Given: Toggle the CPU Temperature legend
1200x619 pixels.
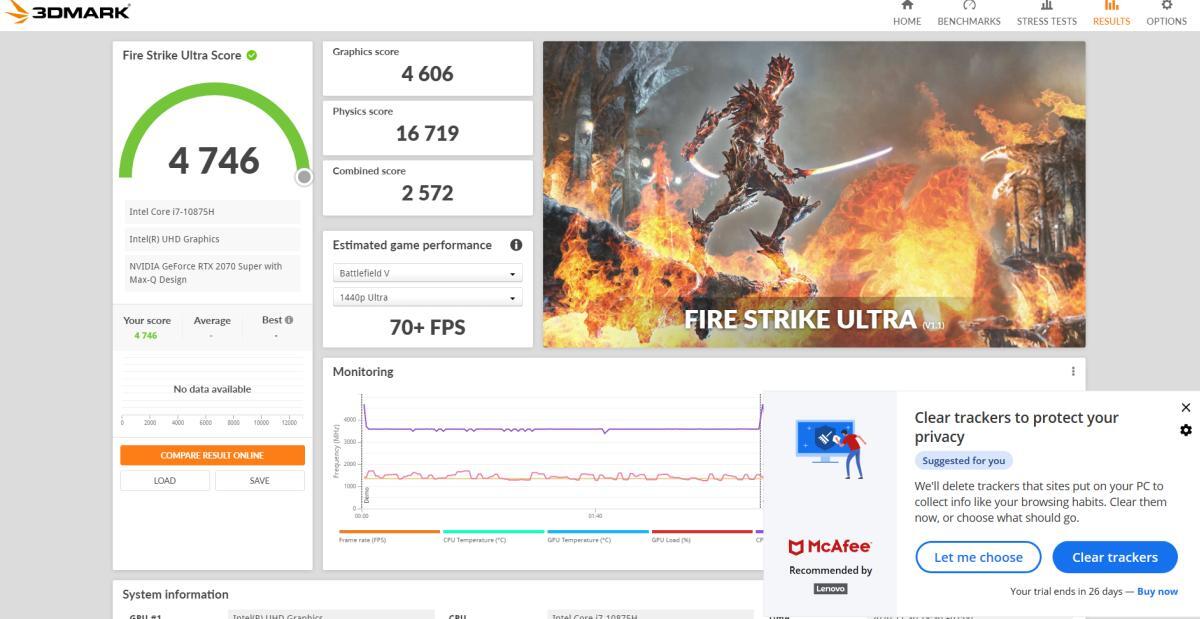Looking at the screenshot, I should click(493, 536).
